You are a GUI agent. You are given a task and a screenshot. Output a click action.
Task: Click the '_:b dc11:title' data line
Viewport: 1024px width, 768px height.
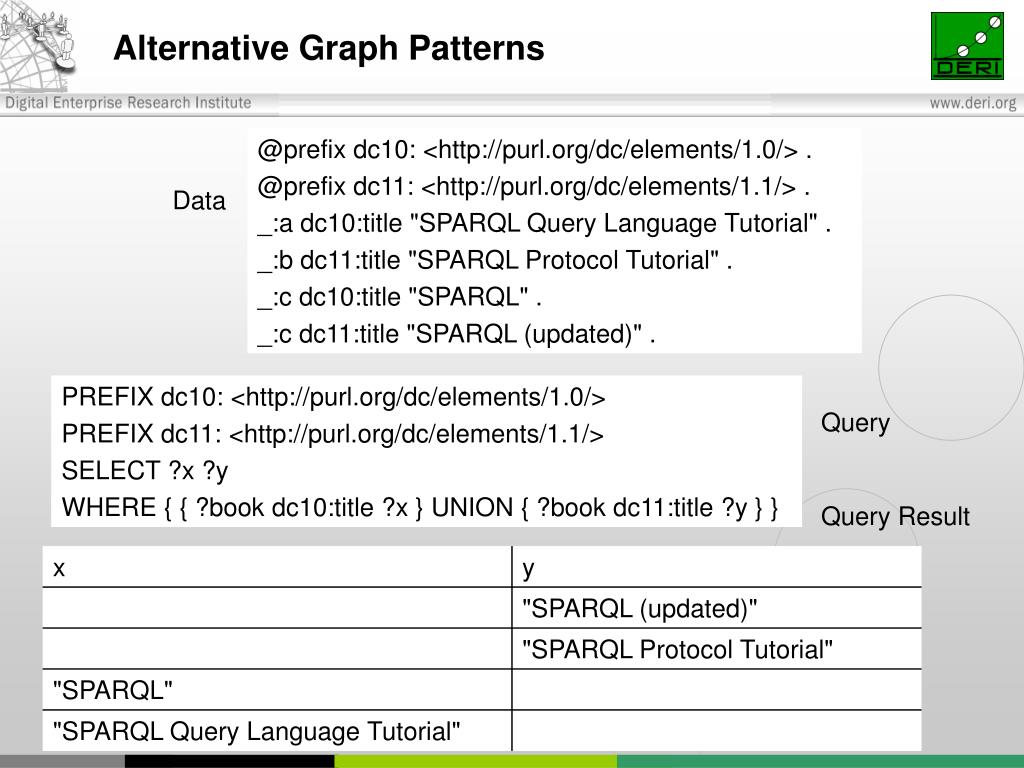coord(494,260)
